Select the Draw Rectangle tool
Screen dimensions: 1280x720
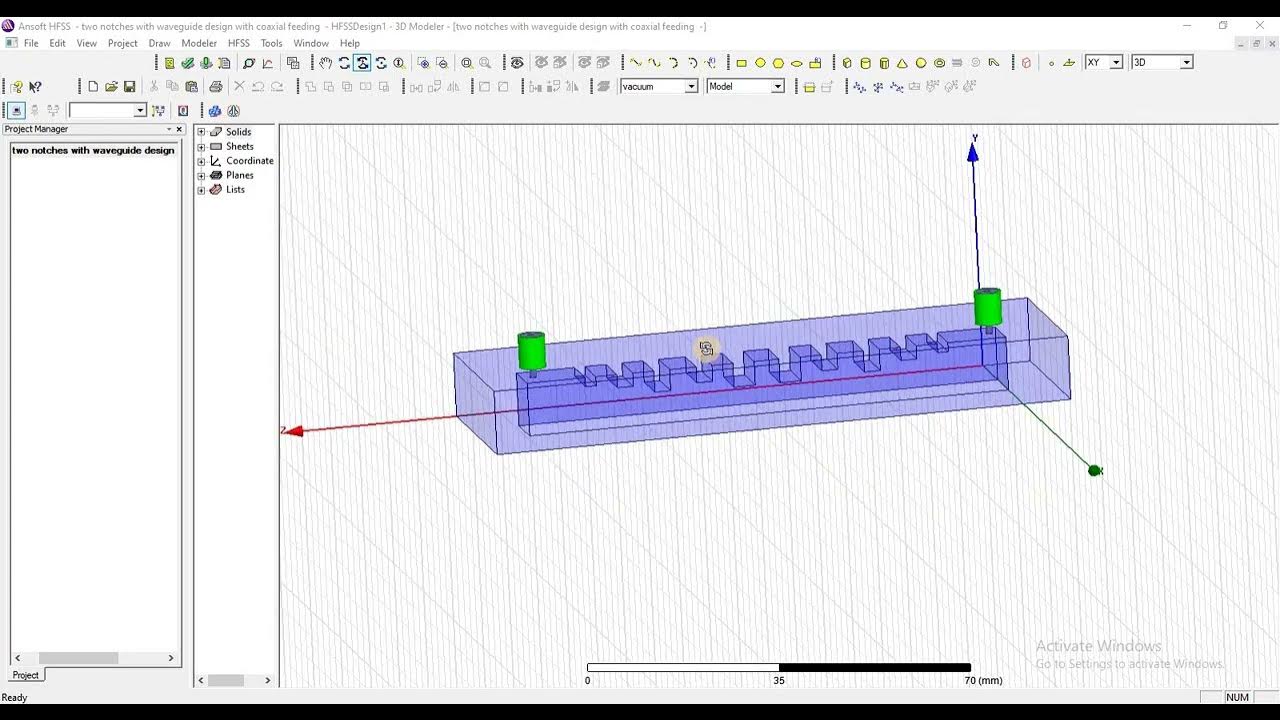(741, 63)
